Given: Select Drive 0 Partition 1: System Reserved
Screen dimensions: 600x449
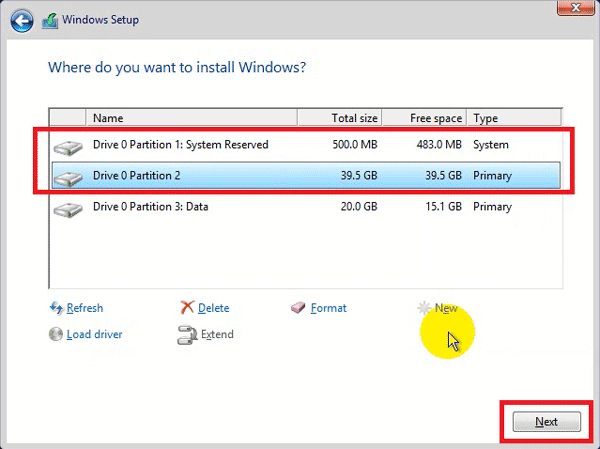Looking at the screenshot, I should 180,145.
